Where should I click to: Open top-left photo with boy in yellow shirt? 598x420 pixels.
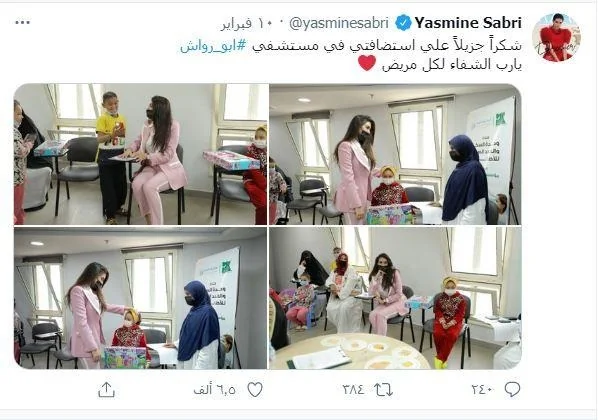(141, 154)
